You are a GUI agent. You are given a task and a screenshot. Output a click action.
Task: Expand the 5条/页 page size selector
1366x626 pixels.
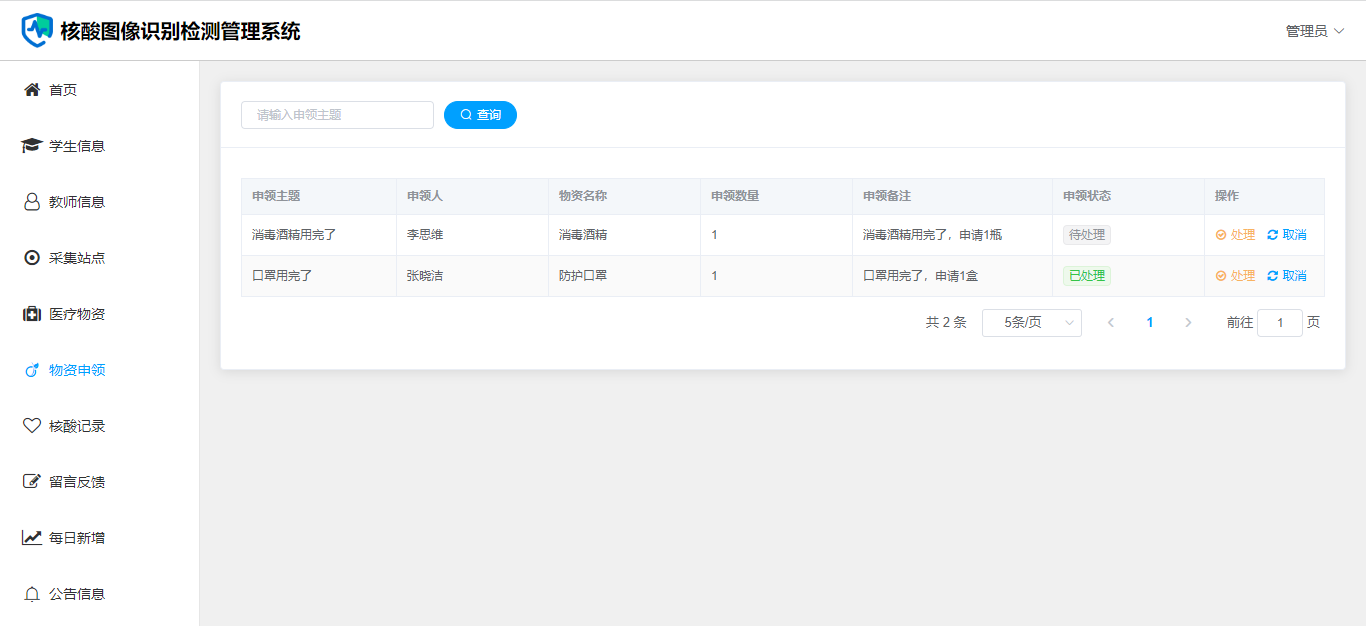(1031, 323)
